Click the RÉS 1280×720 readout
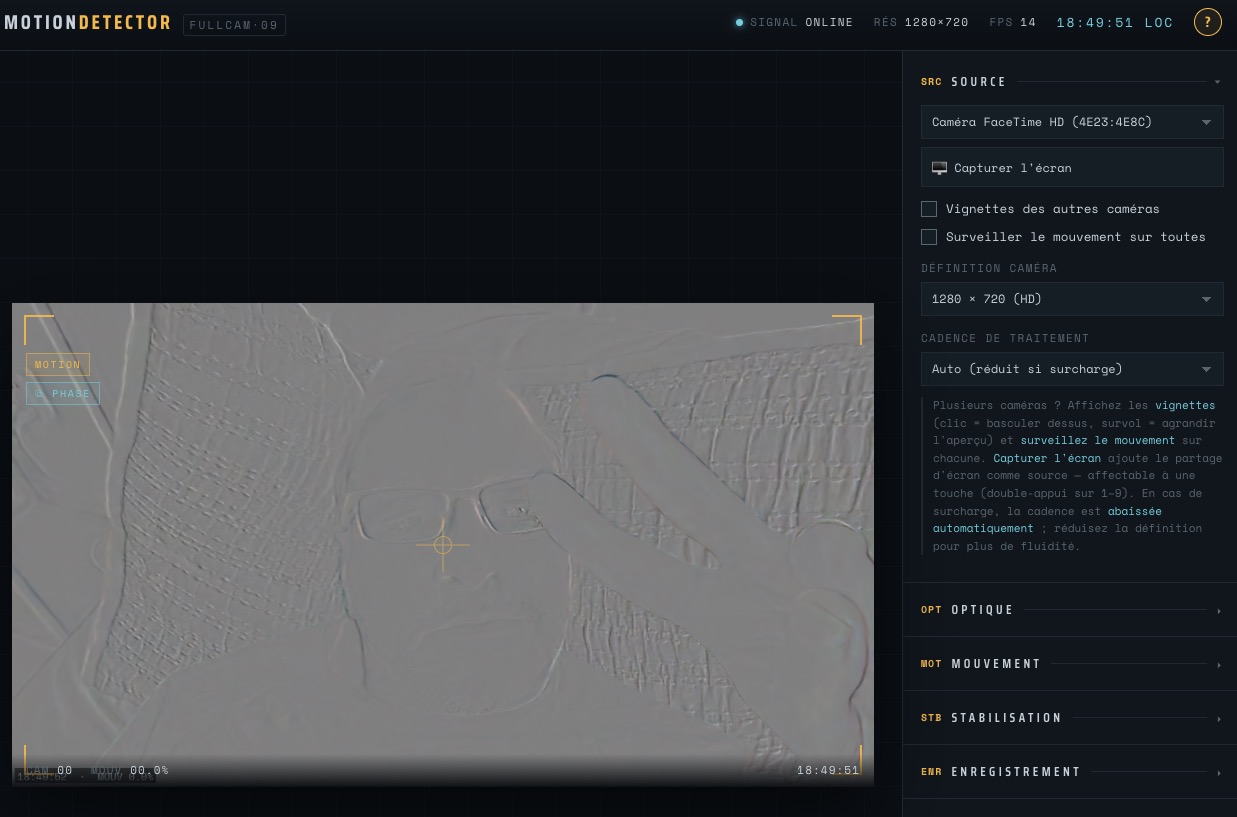The height and width of the screenshot is (817, 1237). [x=921, y=22]
